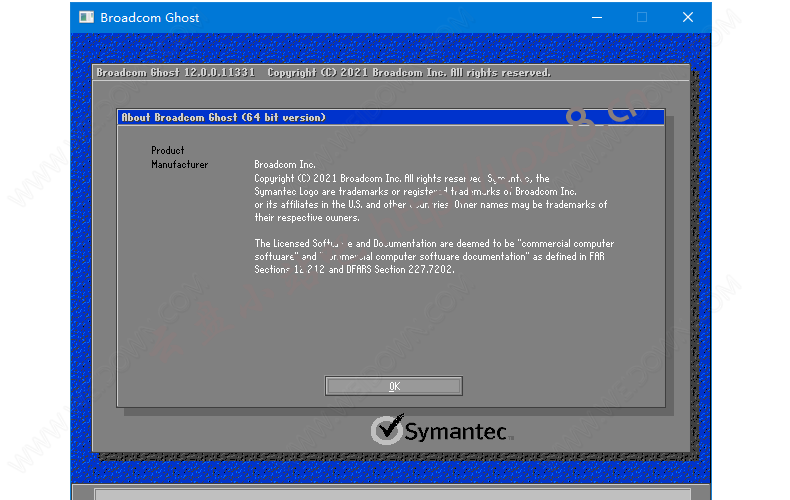Viewport: 790px width, 500px height.
Task: Click the Broadcom Ghost window title icon
Action: tap(87, 17)
